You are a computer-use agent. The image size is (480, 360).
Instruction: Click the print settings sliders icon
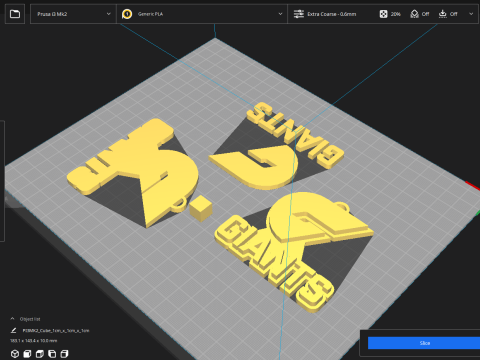tap(299, 14)
